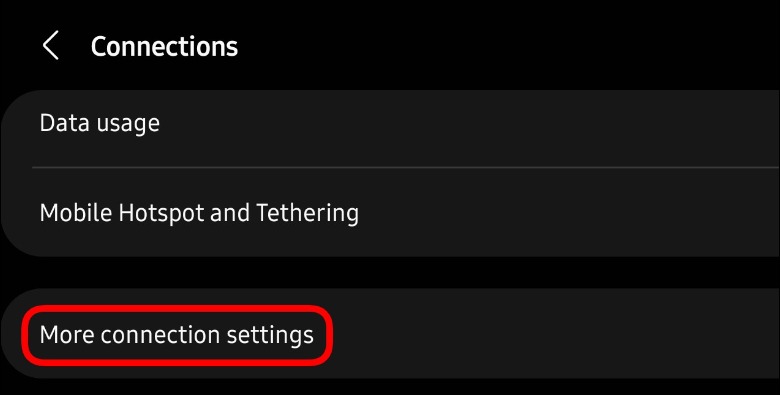
Task: Click the Connections header text
Action: coord(164,46)
